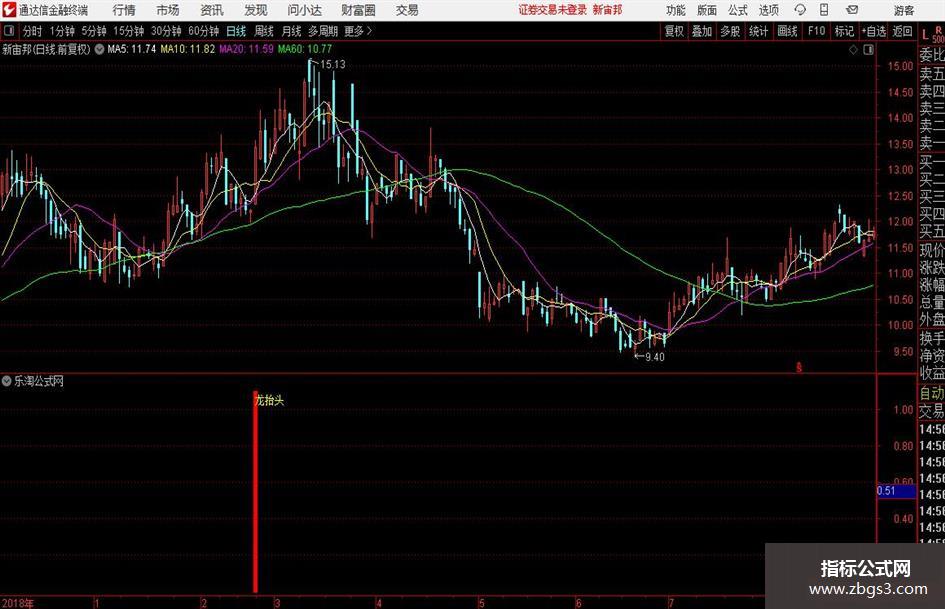Click the diamond icon above chart
945x609 pixels.
tap(853, 50)
